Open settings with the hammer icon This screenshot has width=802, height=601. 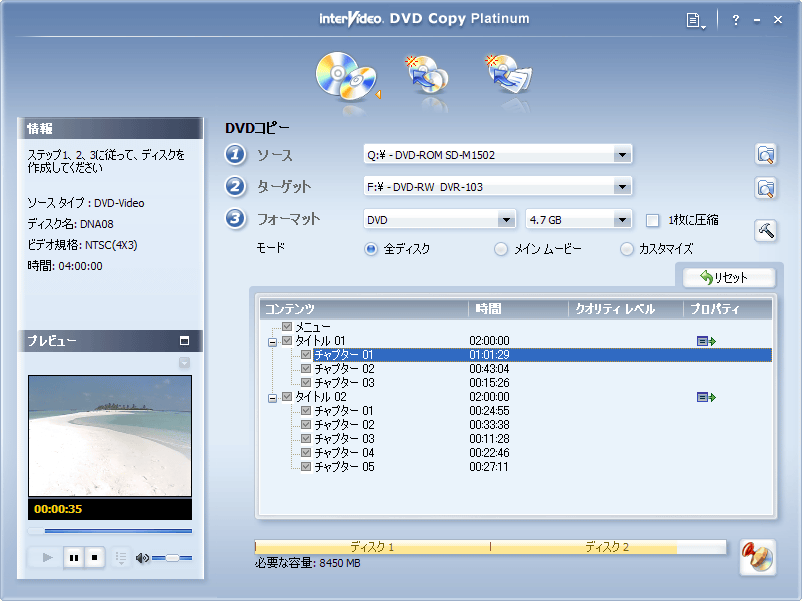click(x=765, y=230)
